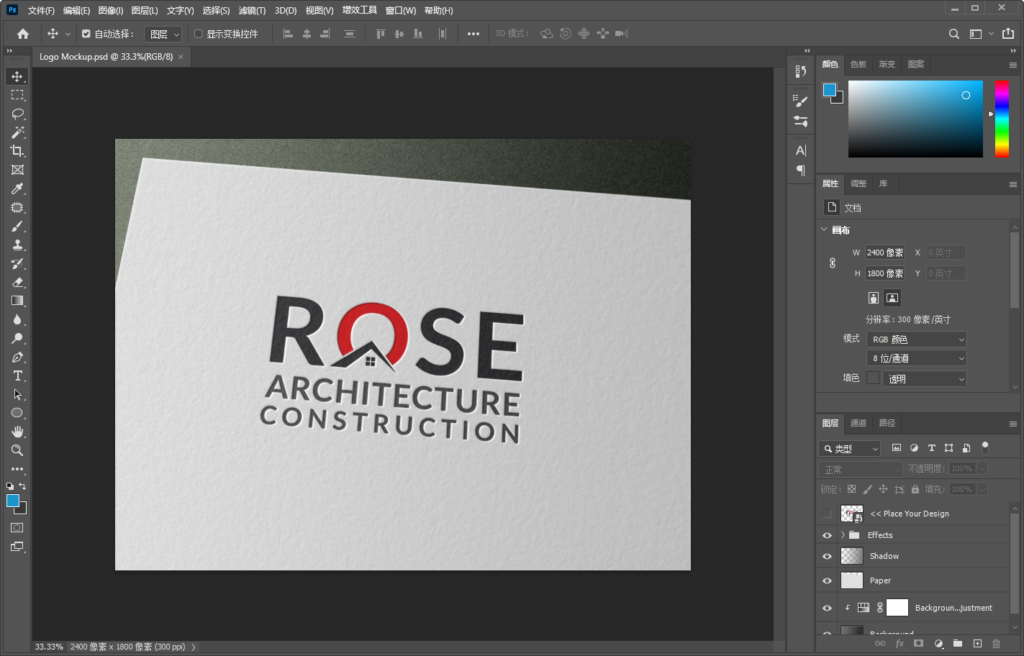Viewport: 1024px width, 656px height.
Task: Expand the Effects layer group
Action: (x=842, y=535)
